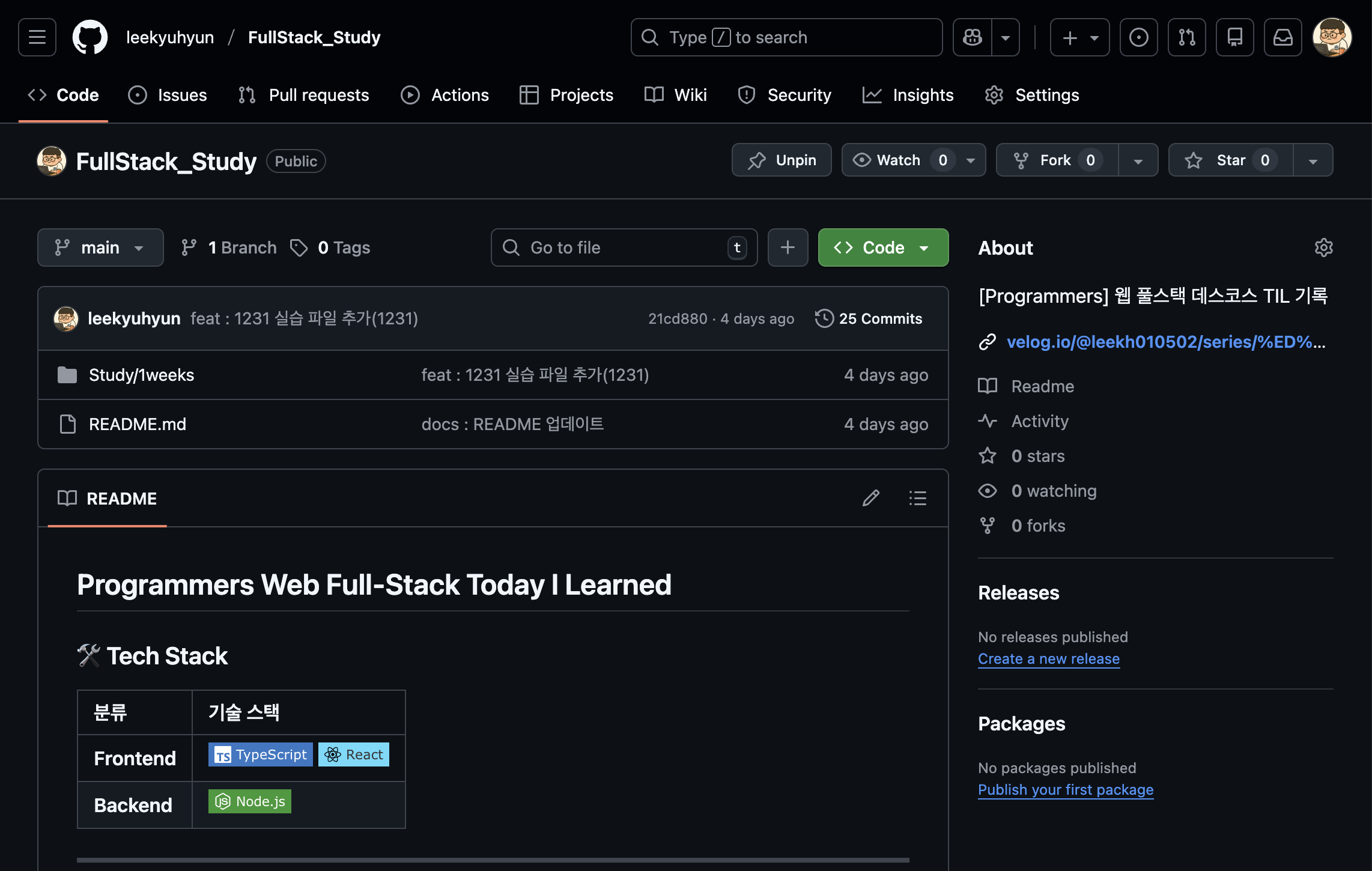The width and height of the screenshot is (1372, 871).
Task: Expand the main branch dropdown
Action: point(100,247)
